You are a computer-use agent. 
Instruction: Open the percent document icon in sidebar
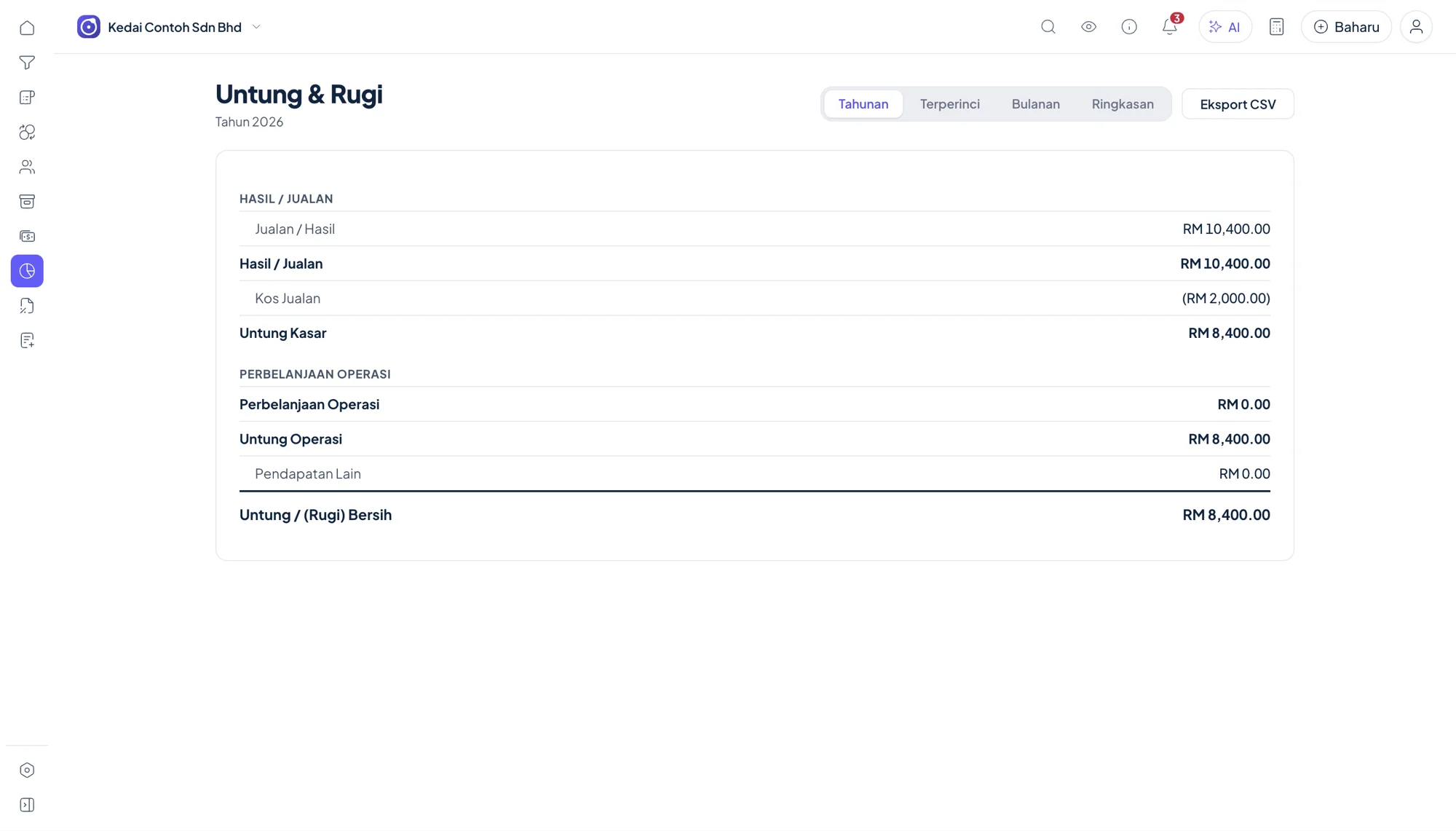pos(27,306)
